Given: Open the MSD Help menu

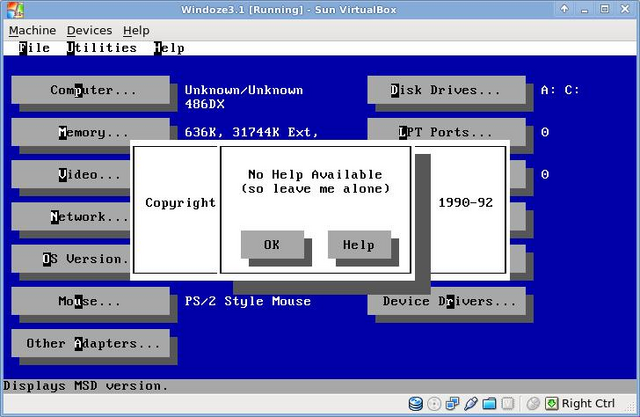Looking at the screenshot, I should [x=169, y=48].
